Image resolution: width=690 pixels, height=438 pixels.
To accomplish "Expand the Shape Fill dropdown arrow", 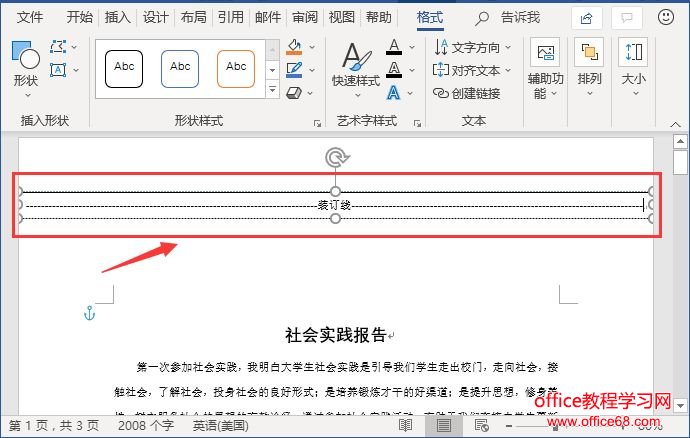I will (312, 47).
